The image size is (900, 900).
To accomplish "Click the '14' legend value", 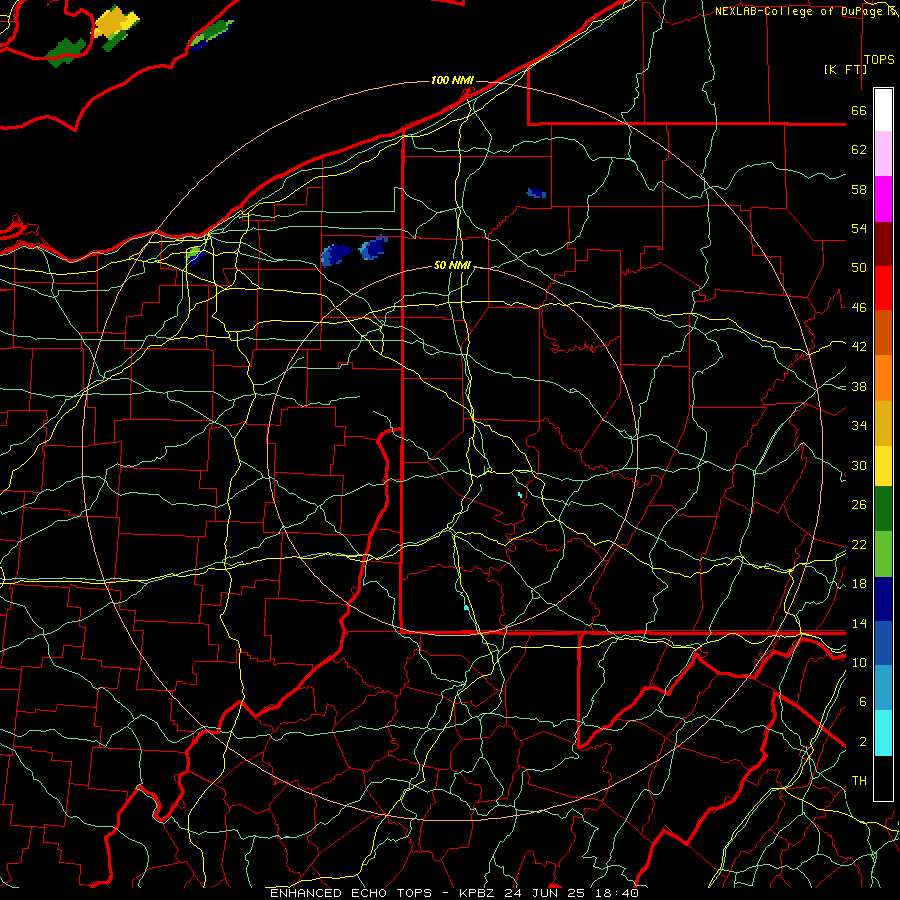I will (859, 623).
